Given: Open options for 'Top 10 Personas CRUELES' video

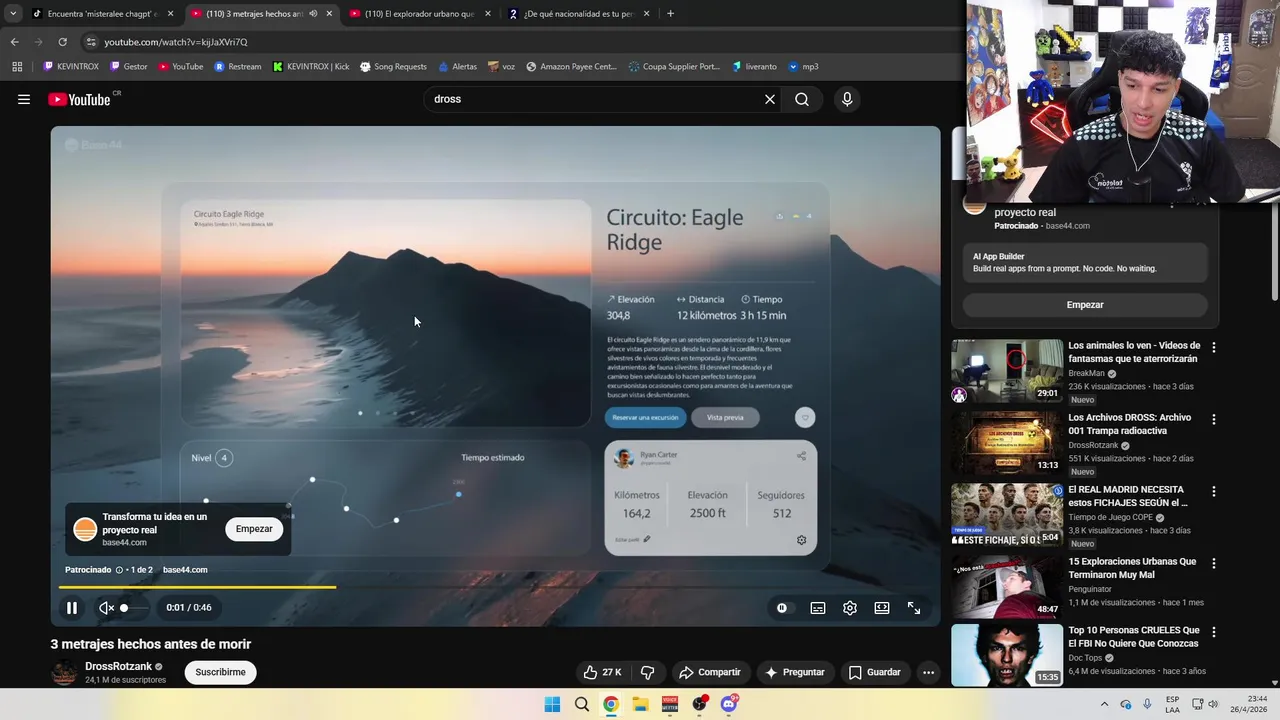Looking at the screenshot, I should point(1214,632).
